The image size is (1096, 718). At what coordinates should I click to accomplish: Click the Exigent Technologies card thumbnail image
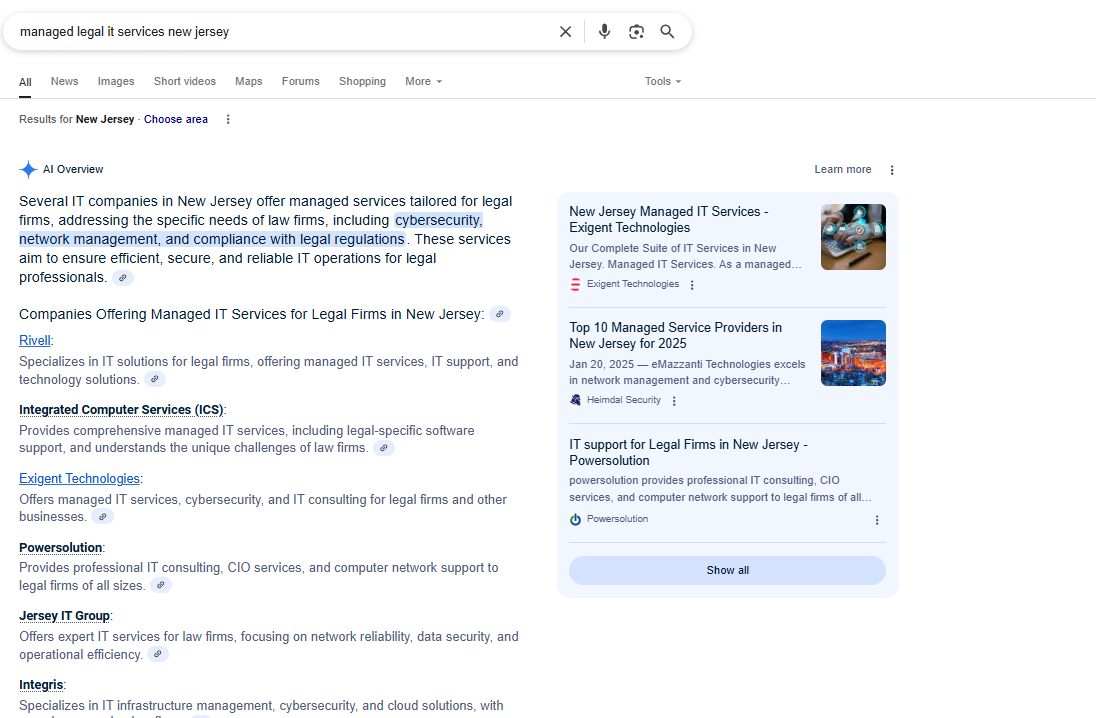point(853,237)
